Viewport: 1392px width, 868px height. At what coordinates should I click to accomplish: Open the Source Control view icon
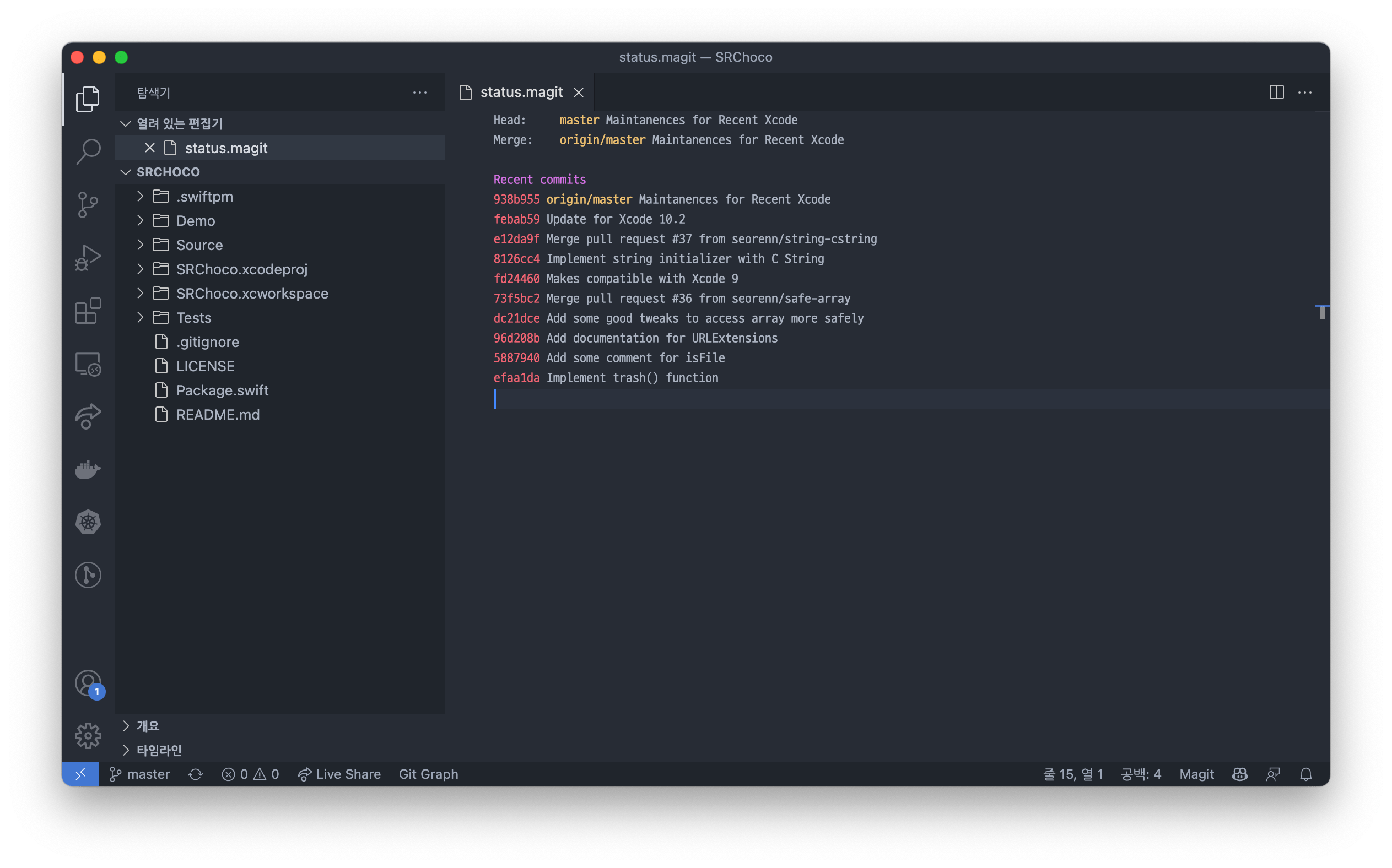(88, 205)
